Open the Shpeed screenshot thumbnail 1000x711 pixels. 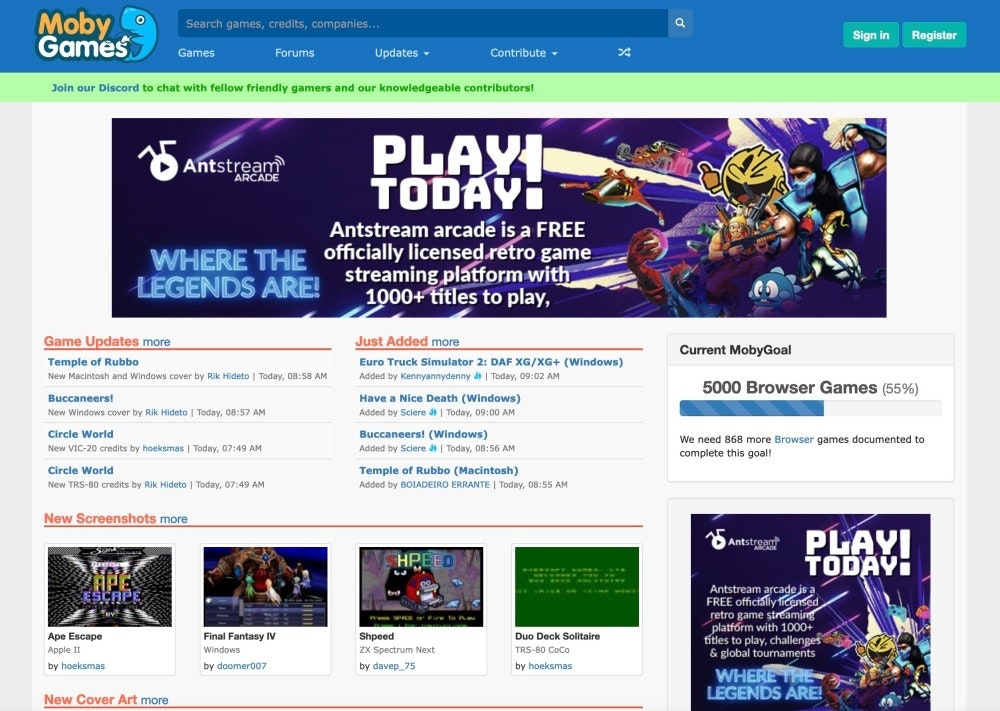pos(421,587)
